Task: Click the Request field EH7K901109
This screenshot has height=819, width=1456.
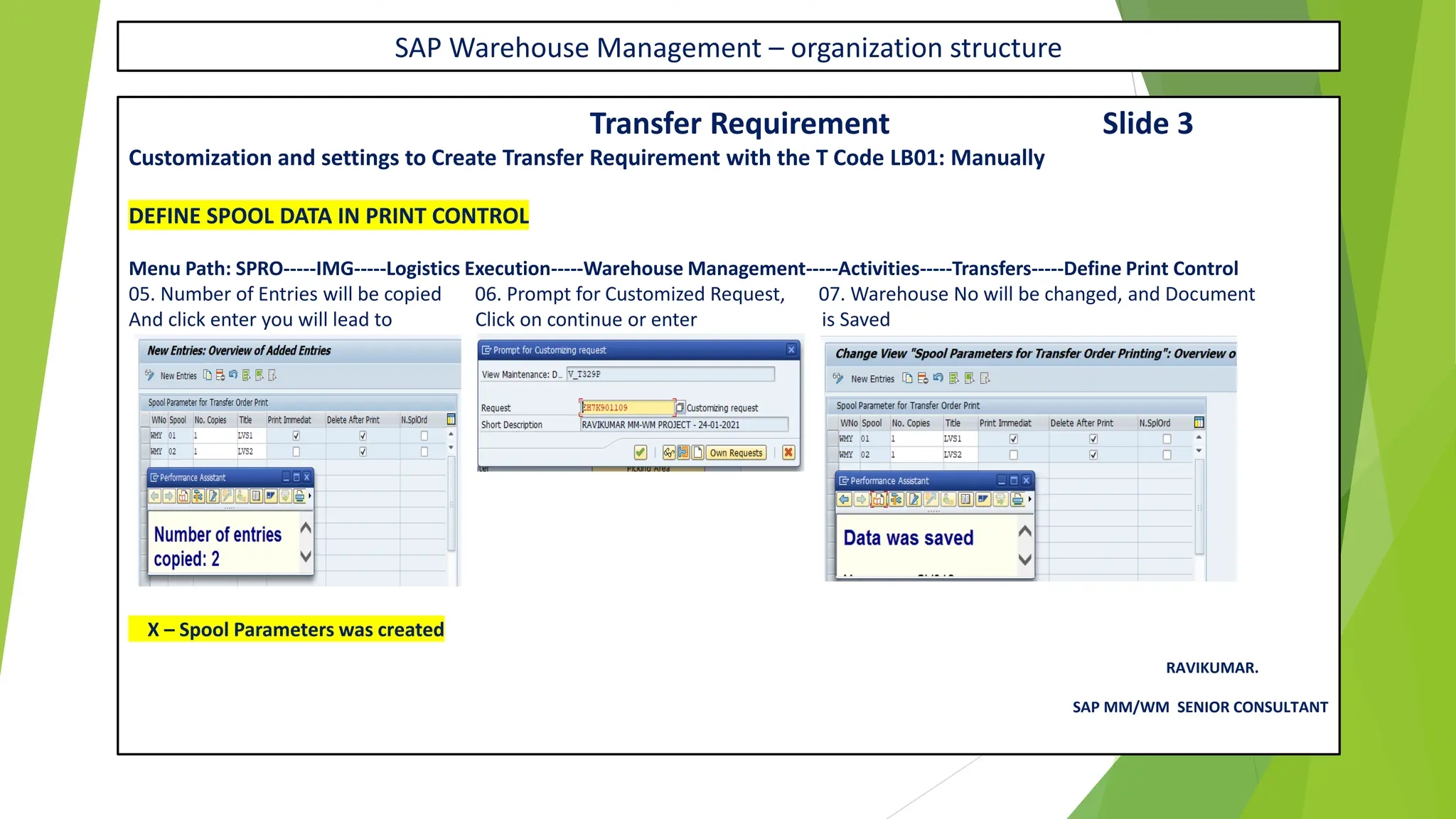Action: (627, 407)
